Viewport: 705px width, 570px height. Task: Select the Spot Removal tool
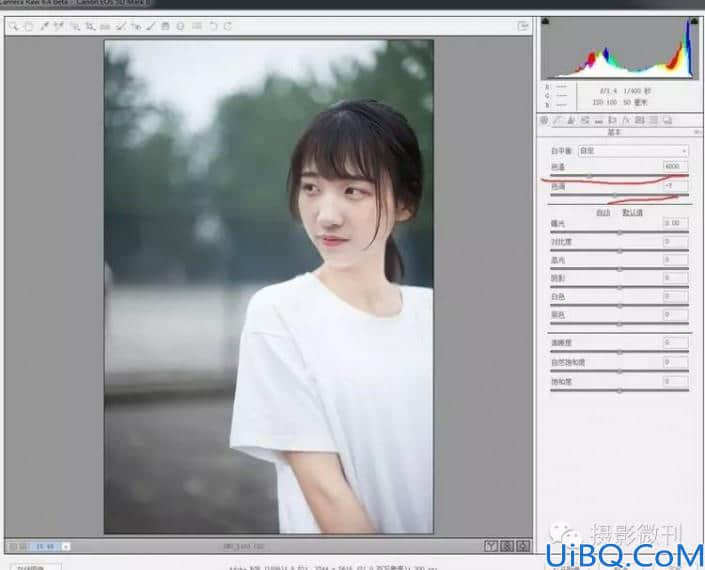tap(120, 27)
